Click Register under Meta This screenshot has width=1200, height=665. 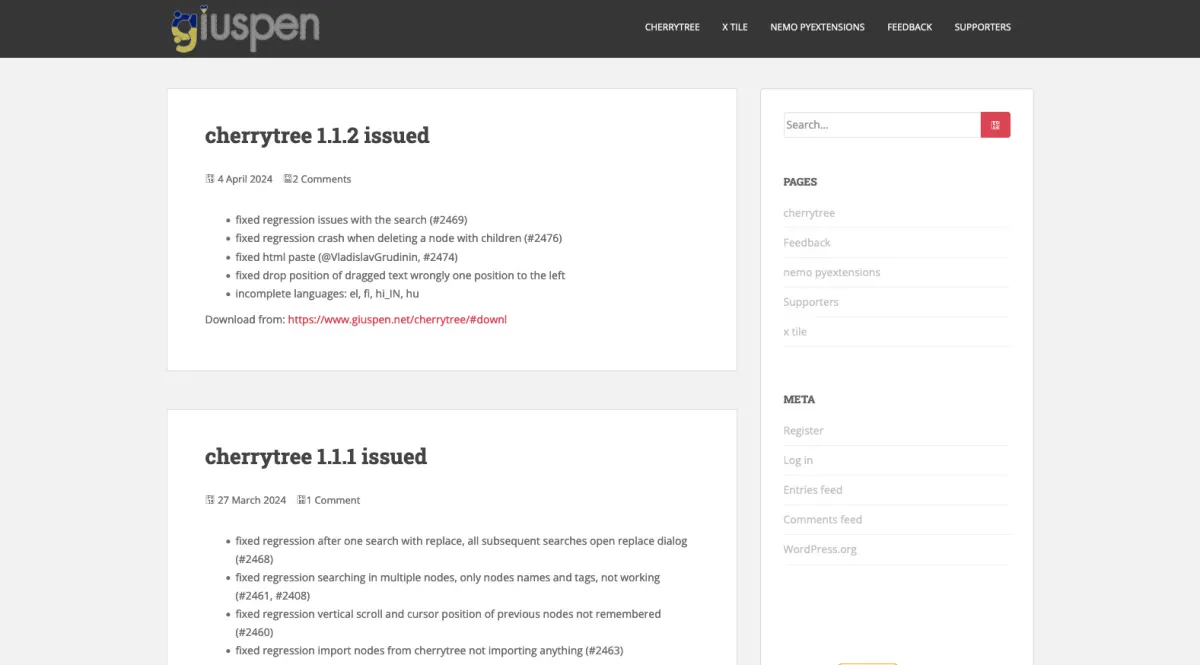point(804,431)
